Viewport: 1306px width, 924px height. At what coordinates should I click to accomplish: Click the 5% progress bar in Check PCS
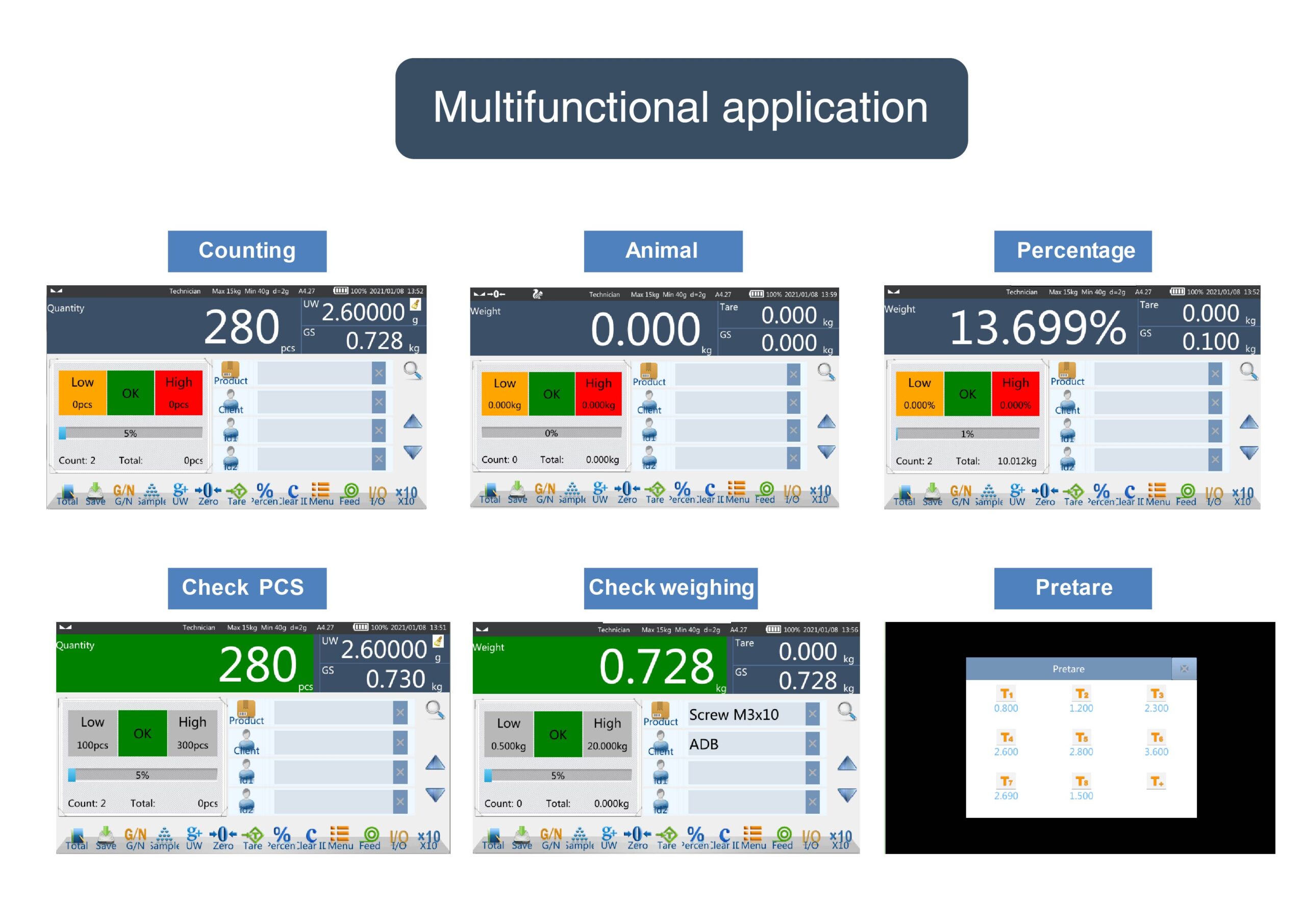[x=142, y=775]
